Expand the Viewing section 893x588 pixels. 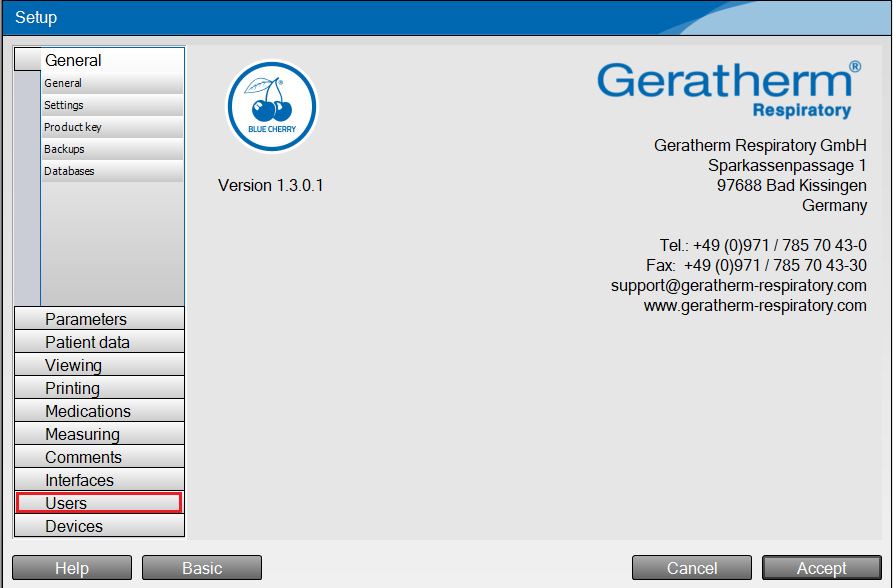[x=99, y=365]
